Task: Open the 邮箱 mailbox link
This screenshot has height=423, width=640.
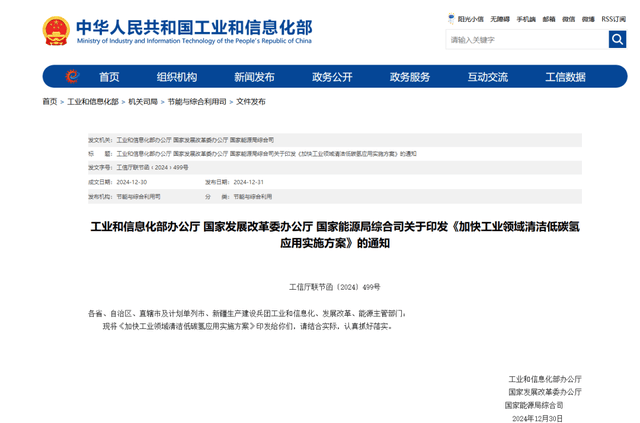Action: click(549, 19)
